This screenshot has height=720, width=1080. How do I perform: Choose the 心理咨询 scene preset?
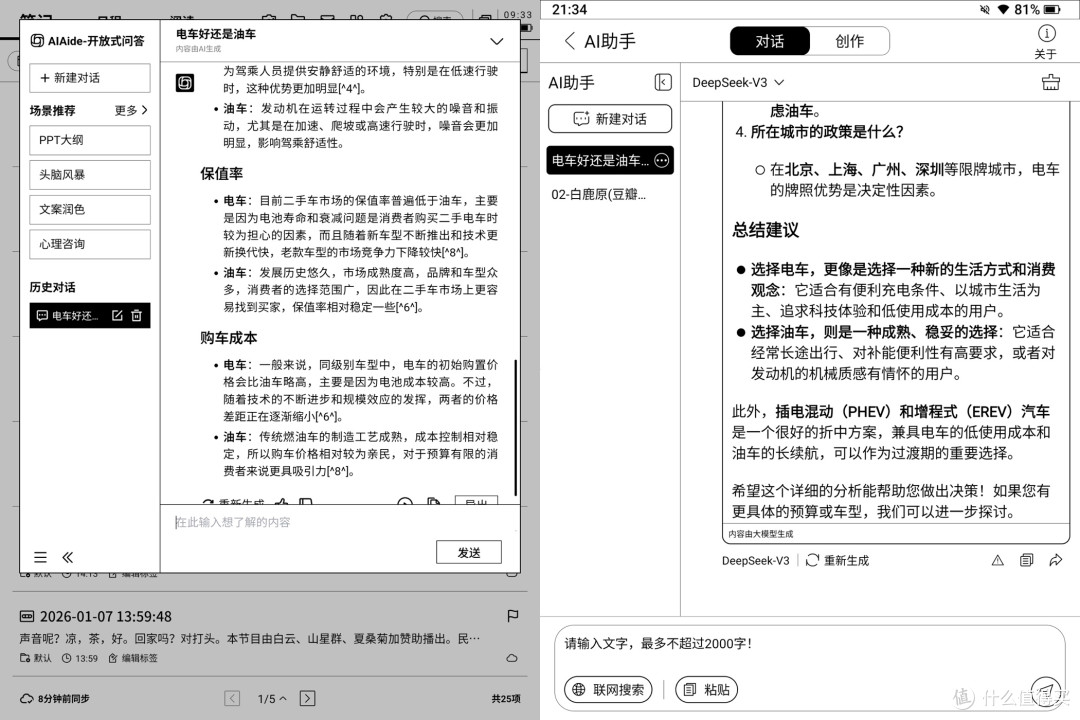click(x=90, y=244)
